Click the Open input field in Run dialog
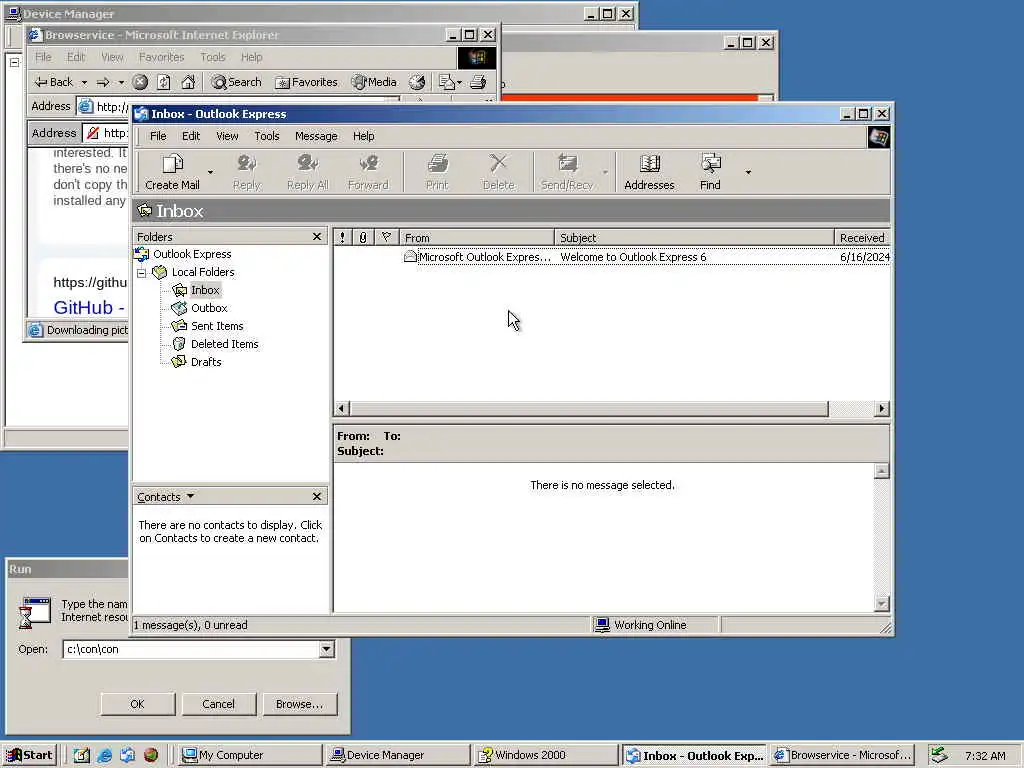 point(191,649)
